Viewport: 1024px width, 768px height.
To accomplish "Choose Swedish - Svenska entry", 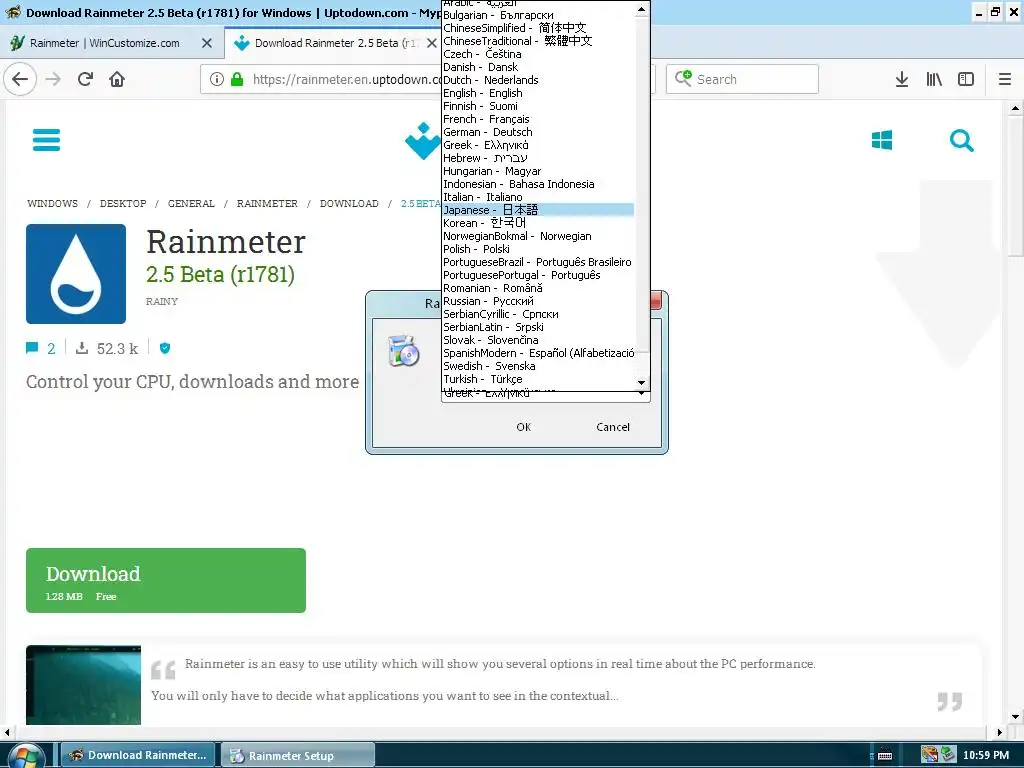I will point(538,366).
